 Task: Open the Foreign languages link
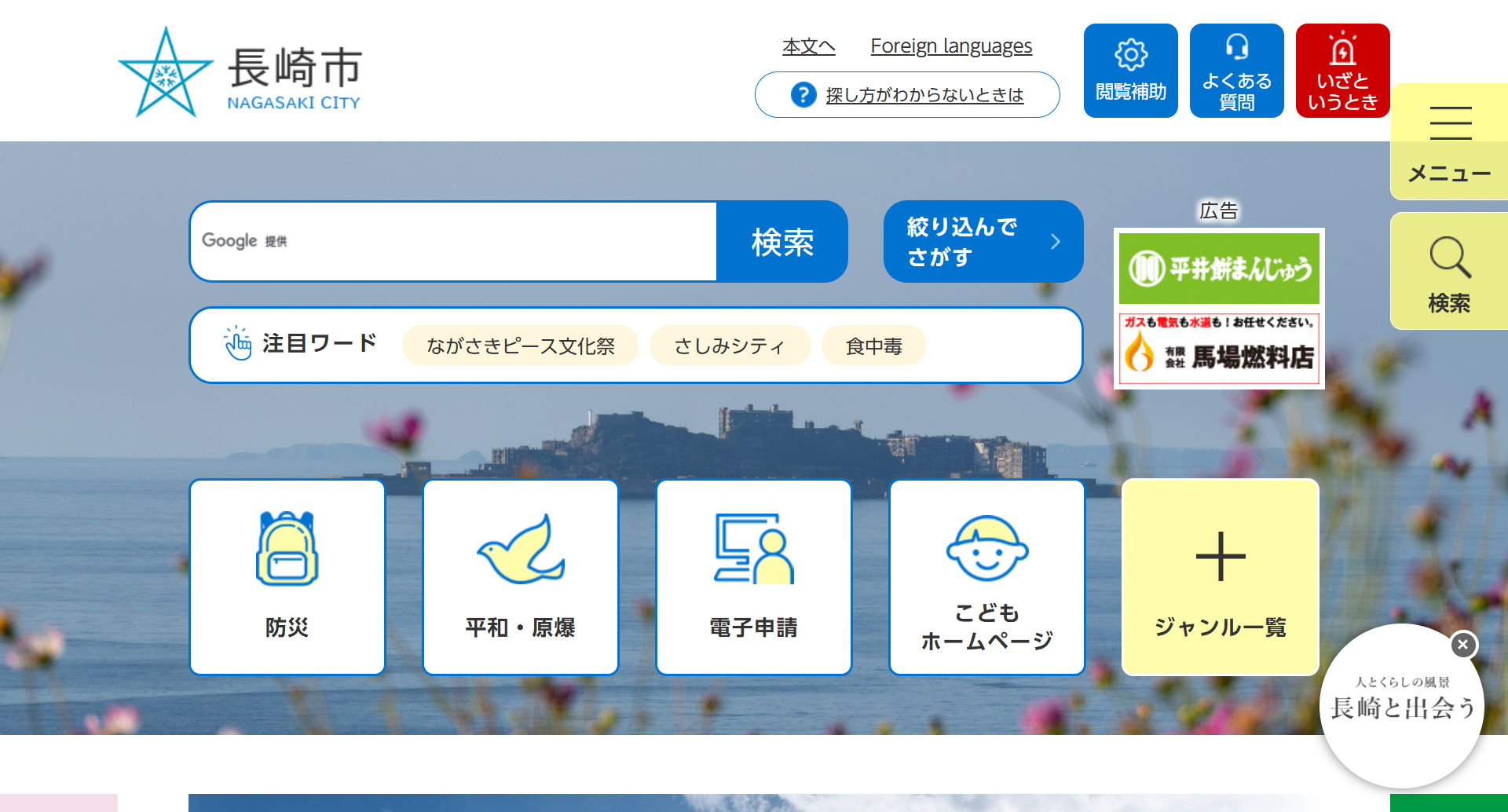[951, 46]
